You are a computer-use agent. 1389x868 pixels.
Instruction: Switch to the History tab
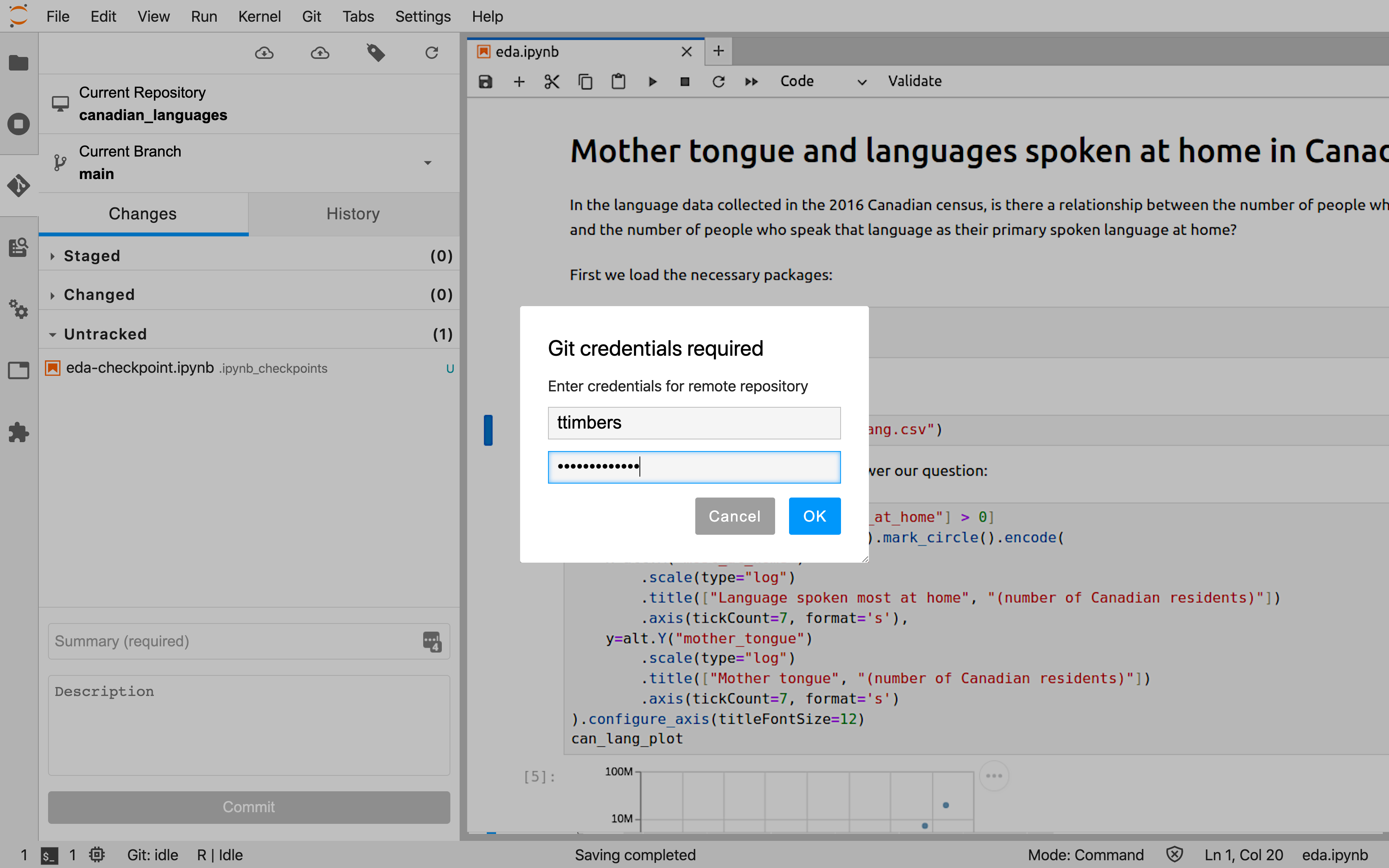(353, 214)
